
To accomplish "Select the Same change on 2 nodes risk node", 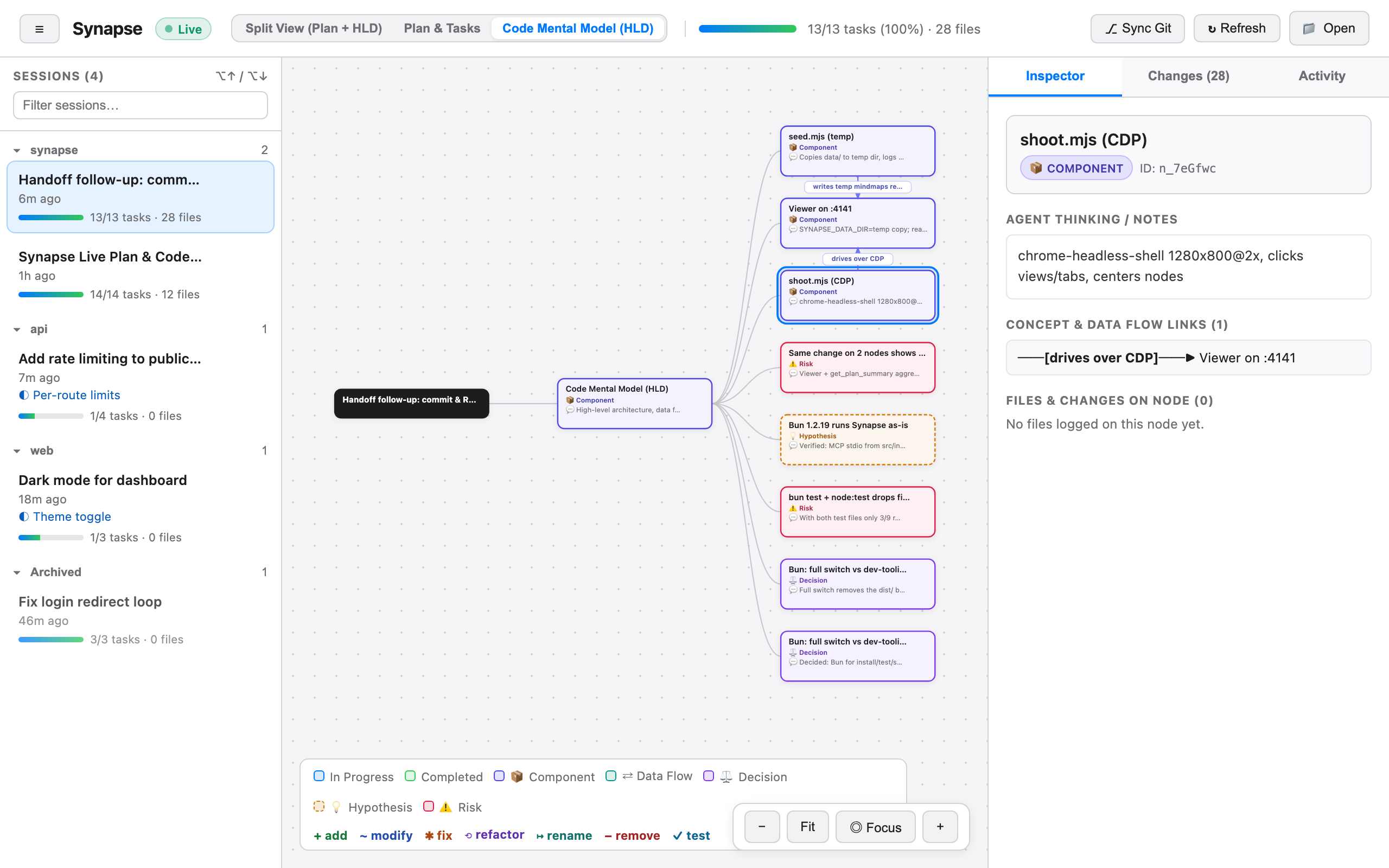I will [857, 367].
